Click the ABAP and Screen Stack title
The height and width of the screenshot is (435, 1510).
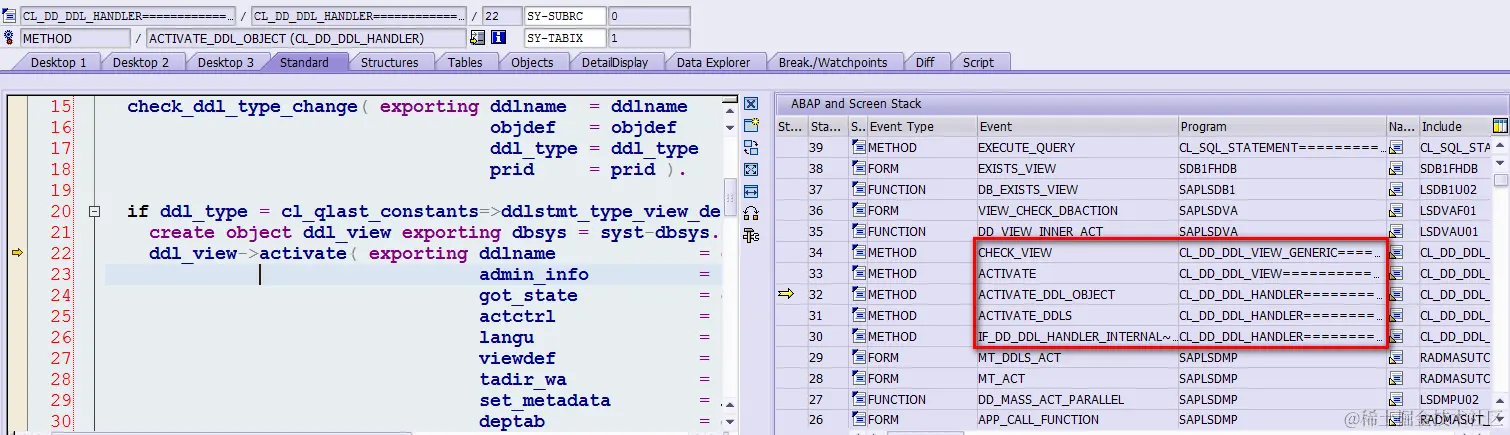856,104
